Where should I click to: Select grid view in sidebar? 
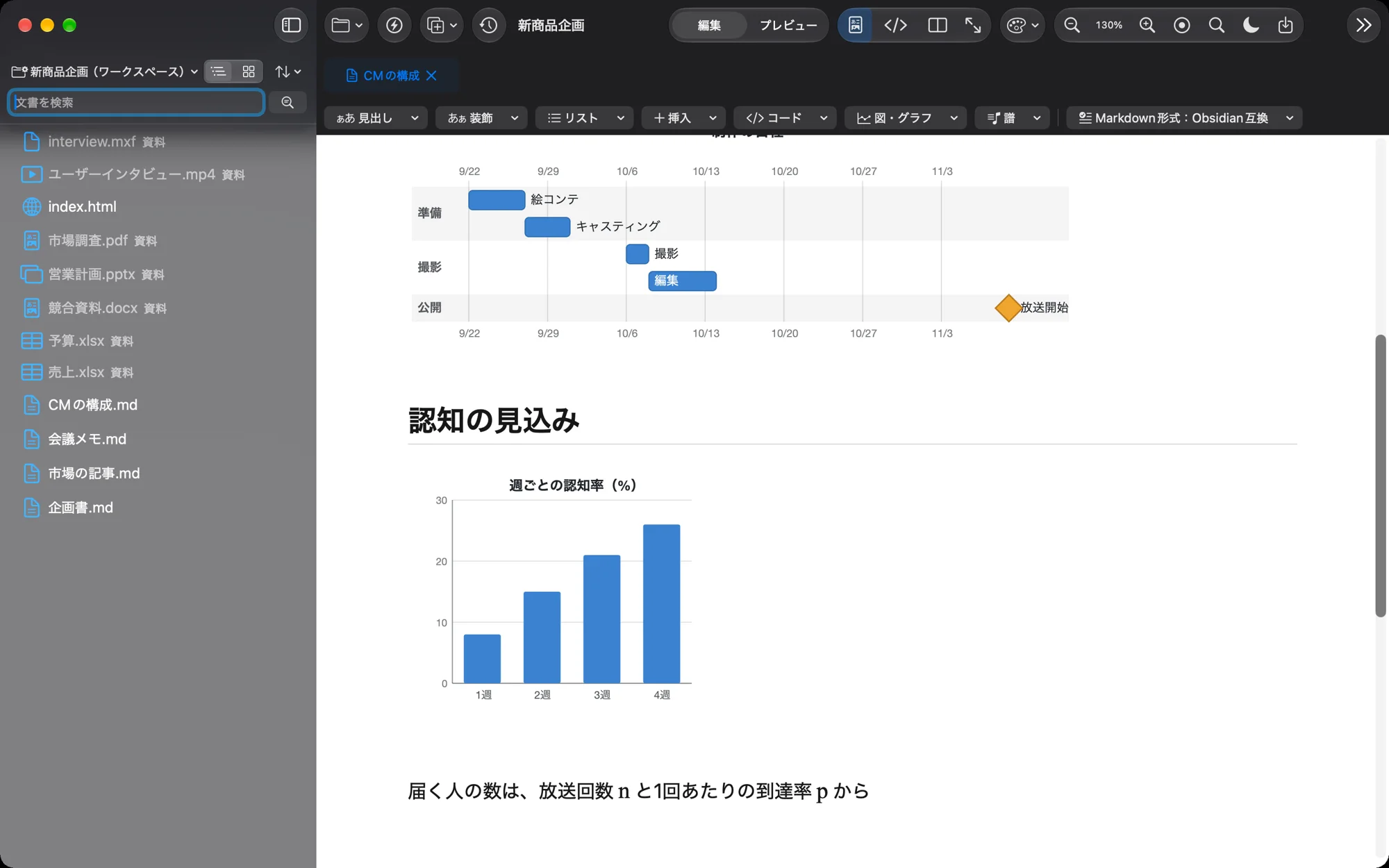click(248, 72)
